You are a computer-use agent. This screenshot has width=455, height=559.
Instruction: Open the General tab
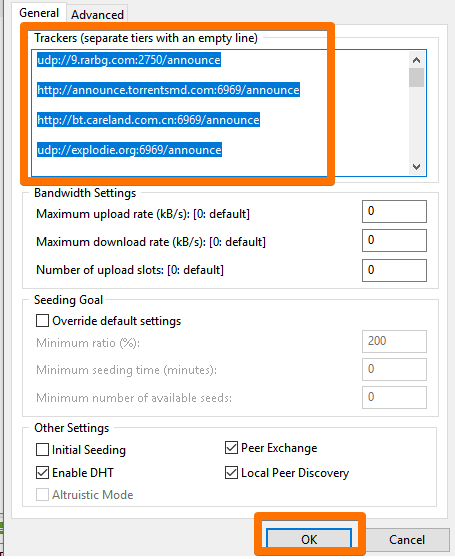(39, 13)
